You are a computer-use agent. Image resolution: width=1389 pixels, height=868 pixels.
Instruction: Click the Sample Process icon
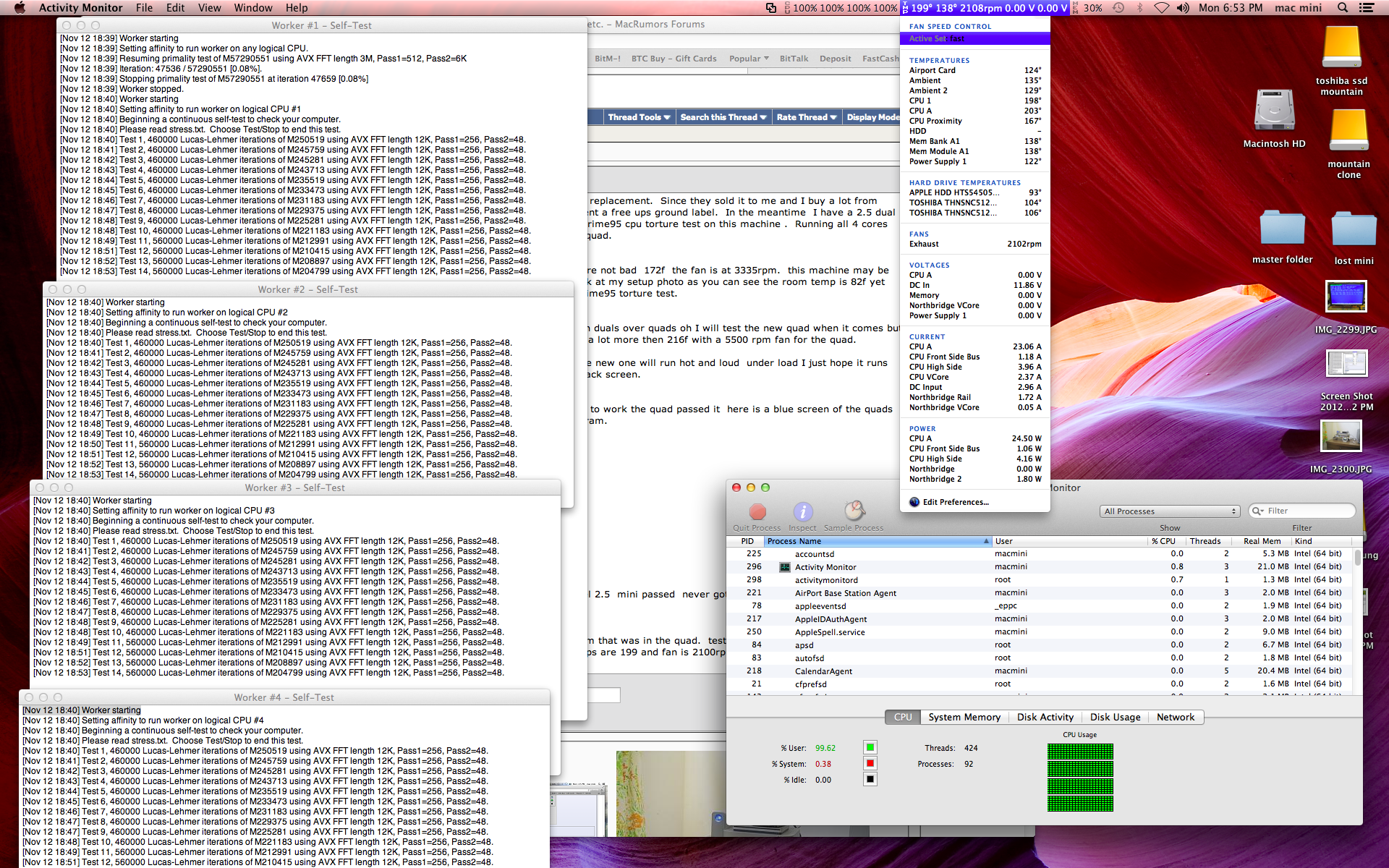[854, 511]
